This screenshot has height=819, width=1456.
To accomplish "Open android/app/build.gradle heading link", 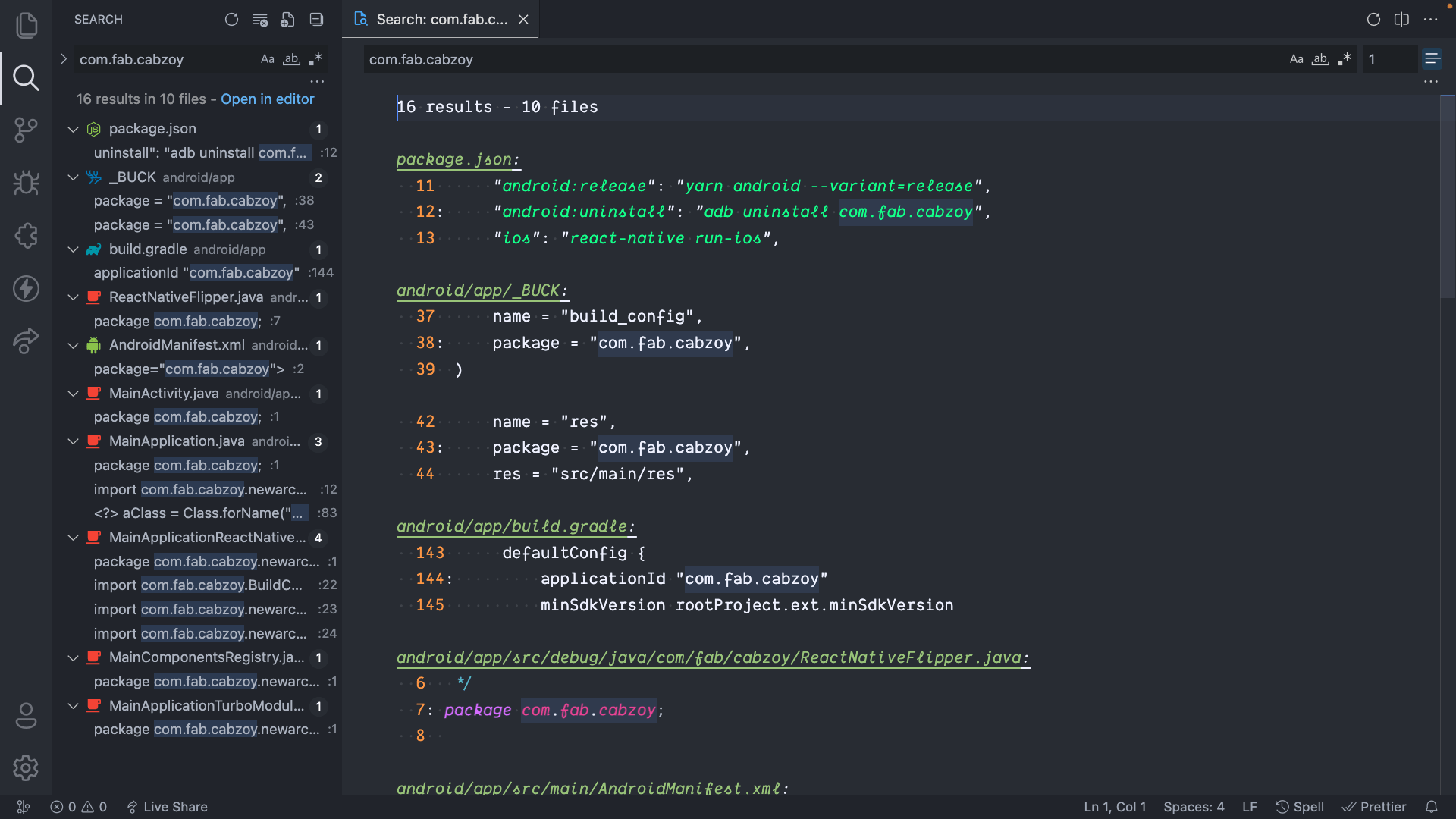I will pos(516,527).
